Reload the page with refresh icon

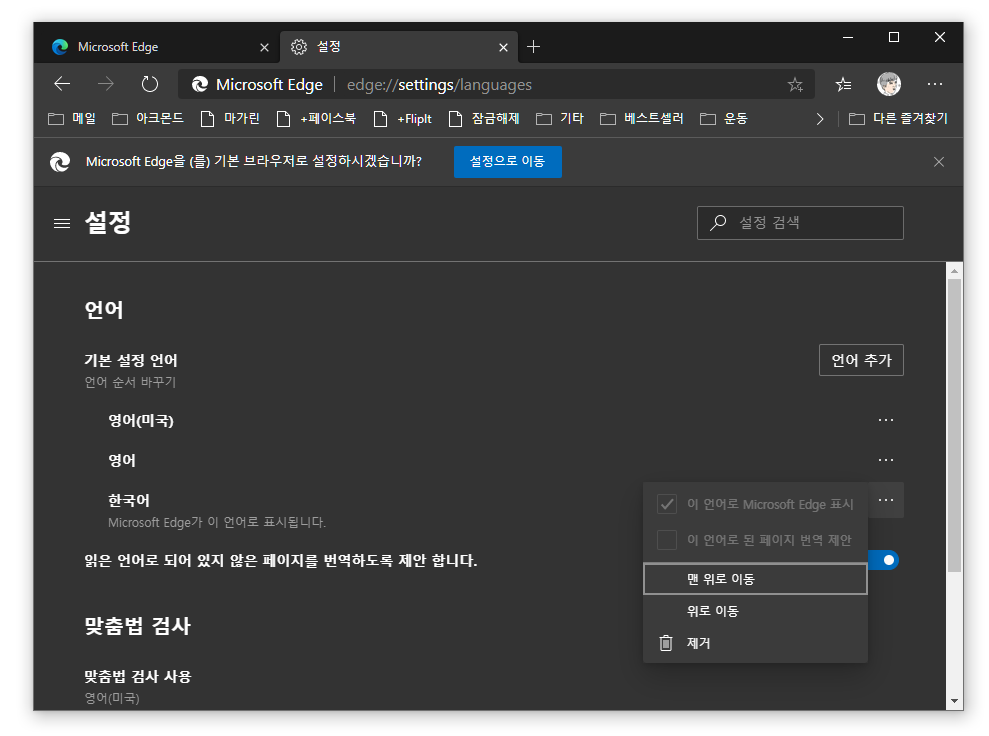pyautogui.click(x=149, y=84)
